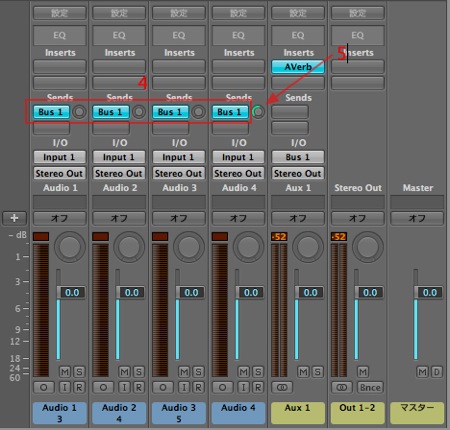Open empty first insert slot on Audio 2
Image resolution: width=450 pixels, height=430 pixels.
119,67
